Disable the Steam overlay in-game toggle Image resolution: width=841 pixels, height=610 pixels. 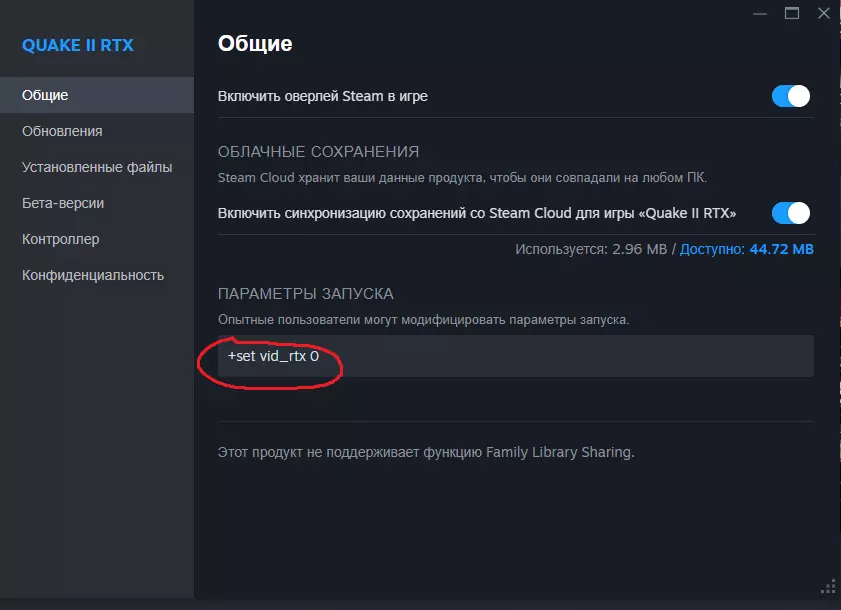click(790, 96)
